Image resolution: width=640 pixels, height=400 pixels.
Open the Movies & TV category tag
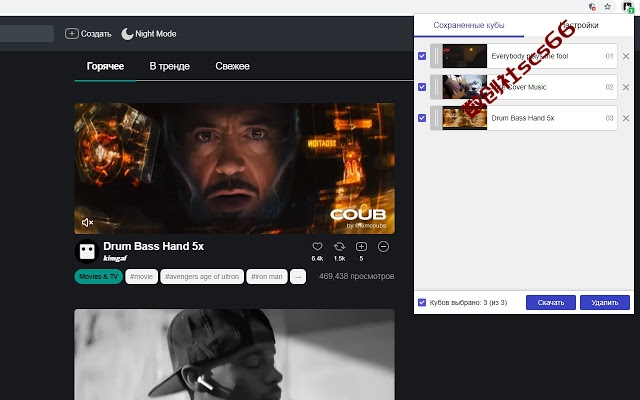[98, 276]
